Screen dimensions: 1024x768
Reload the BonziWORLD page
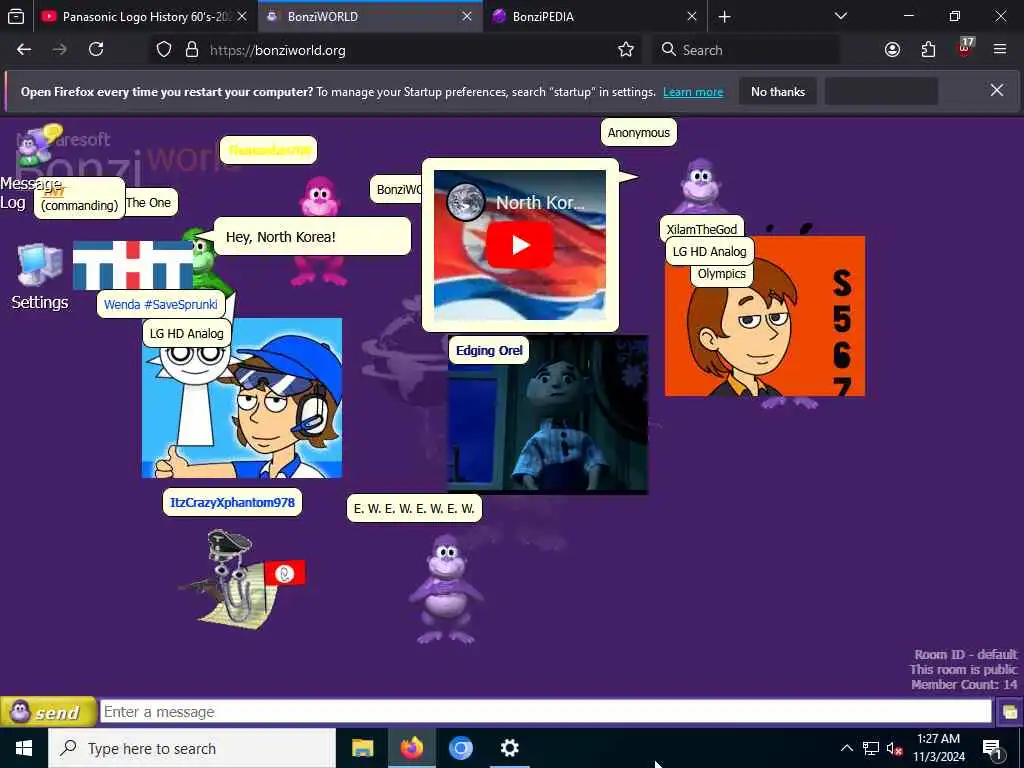coord(96,50)
